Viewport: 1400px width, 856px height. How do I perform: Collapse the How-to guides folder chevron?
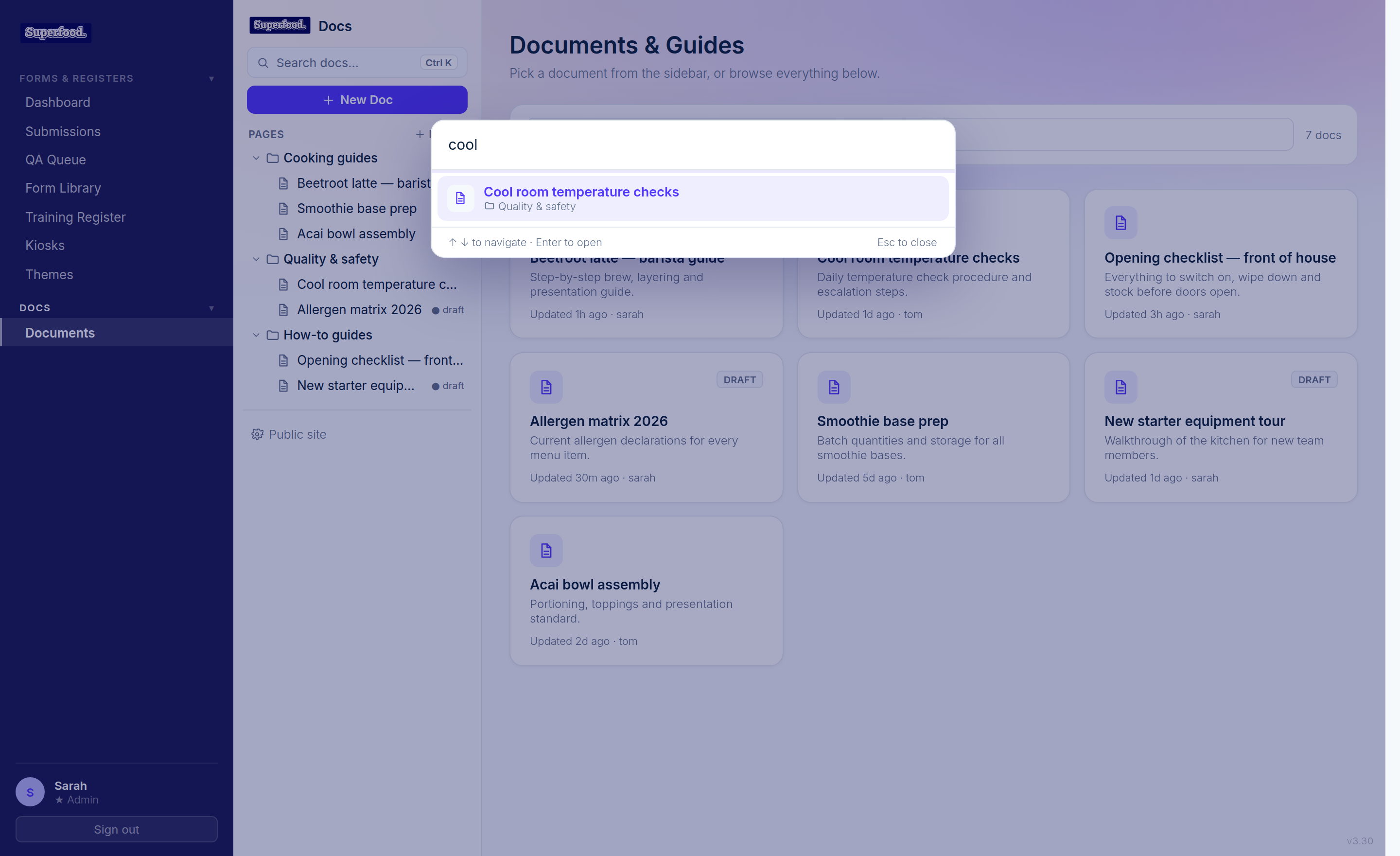256,336
